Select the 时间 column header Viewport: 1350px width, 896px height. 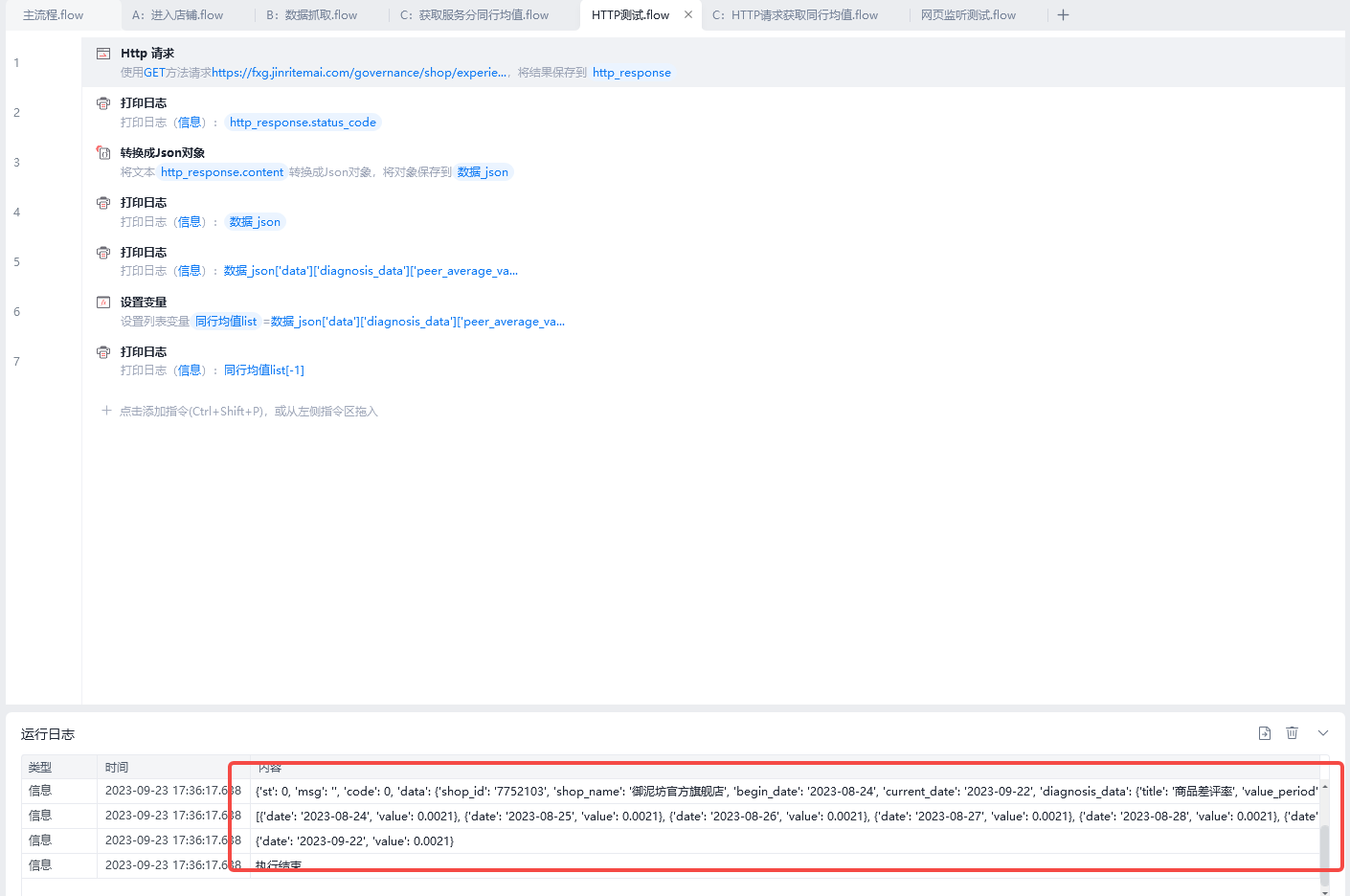tap(117, 768)
